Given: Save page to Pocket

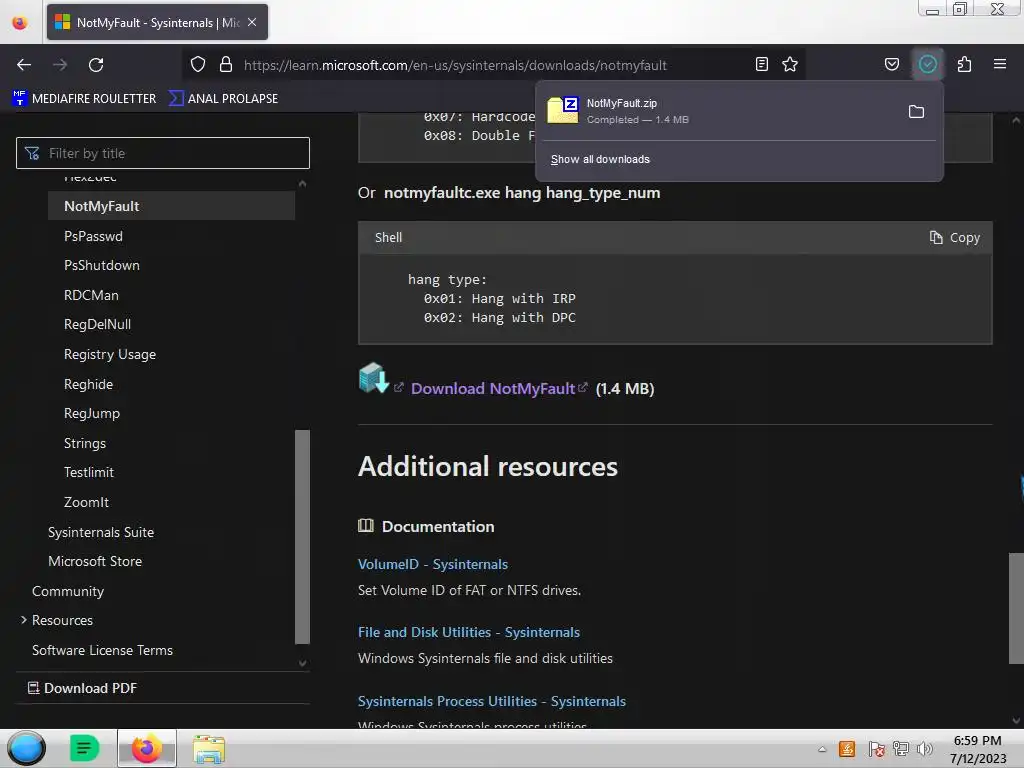Looking at the screenshot, I should (x=891, y=65).
